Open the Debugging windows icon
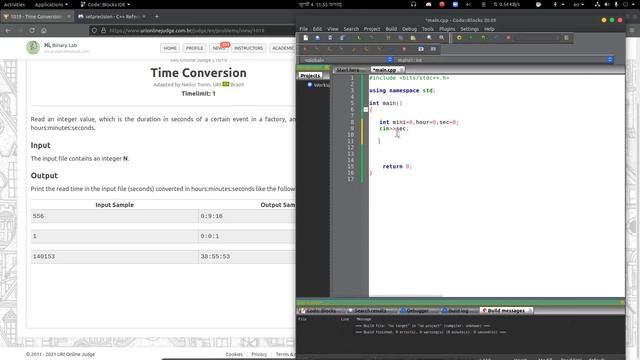Viewport: 640px width, 360px height. 421,49
